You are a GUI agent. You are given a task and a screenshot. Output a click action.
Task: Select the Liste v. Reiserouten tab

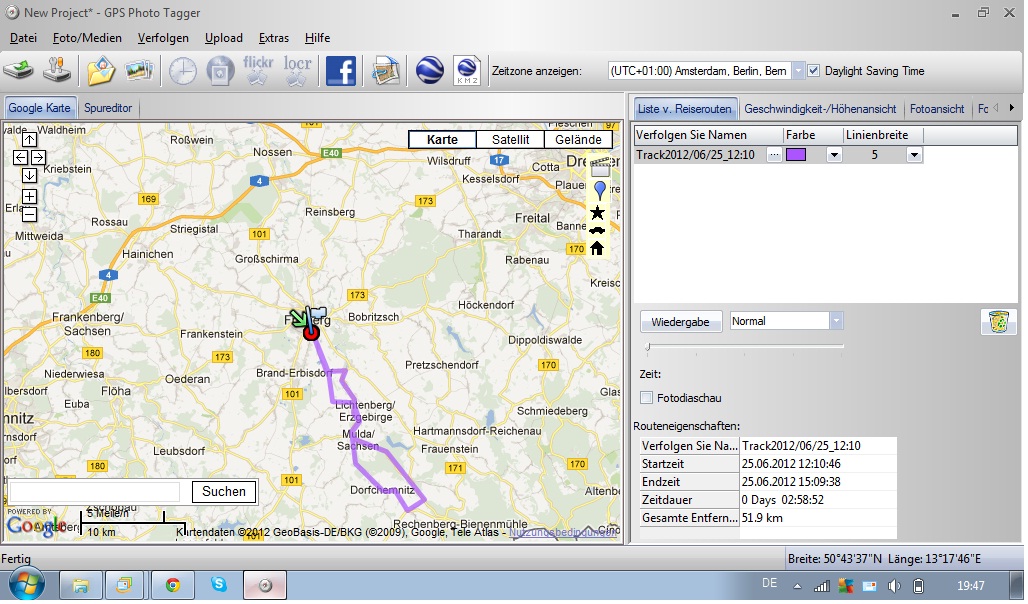click(684, 109)
